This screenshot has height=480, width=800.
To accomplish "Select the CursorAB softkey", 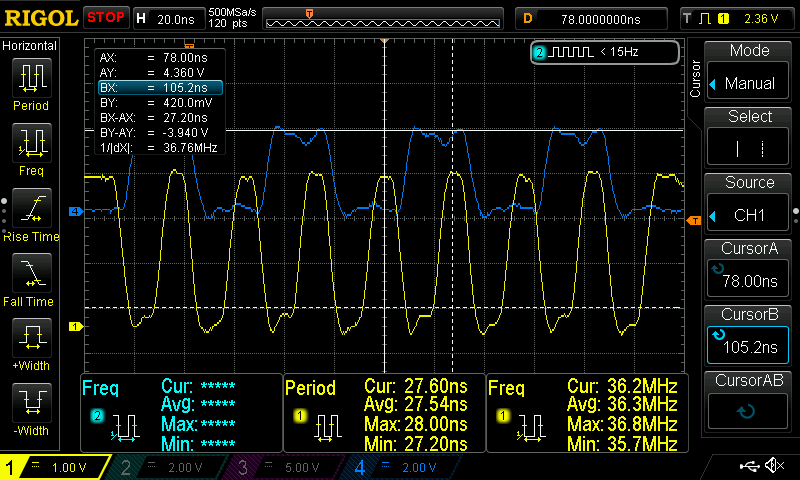I will [749, 400].
